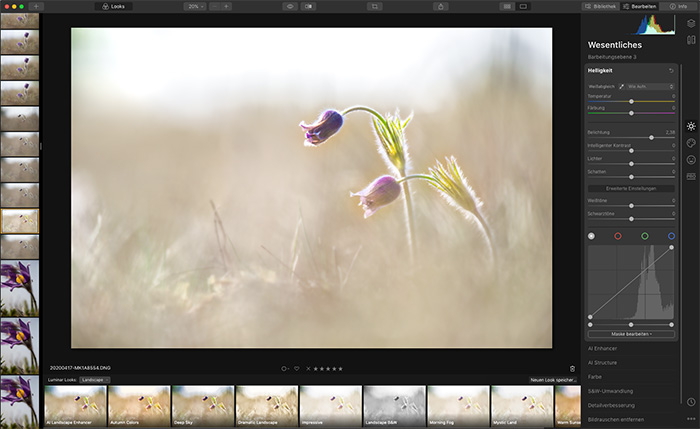This screenshot has height=429, width=700.
Task: Delete the image with the trash icon
Action: [x=572, y=369]
